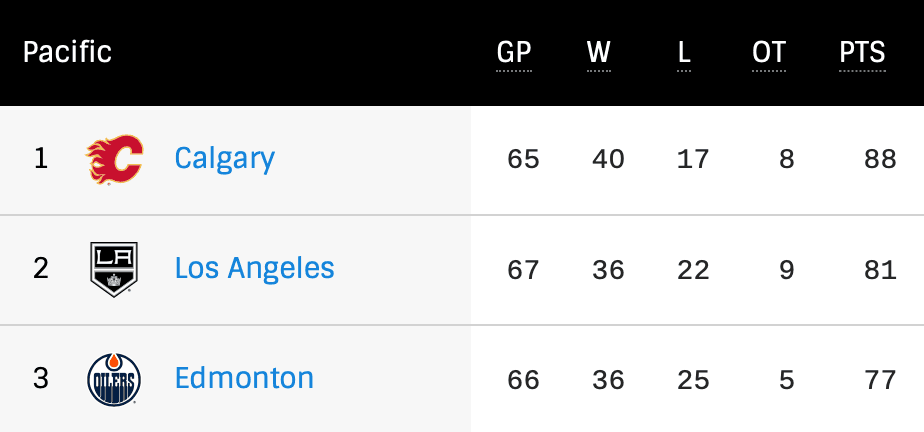Viewport: 924px width, 432px height.
Task: Click the Calgary Flames logo
Action: point(115,160)
